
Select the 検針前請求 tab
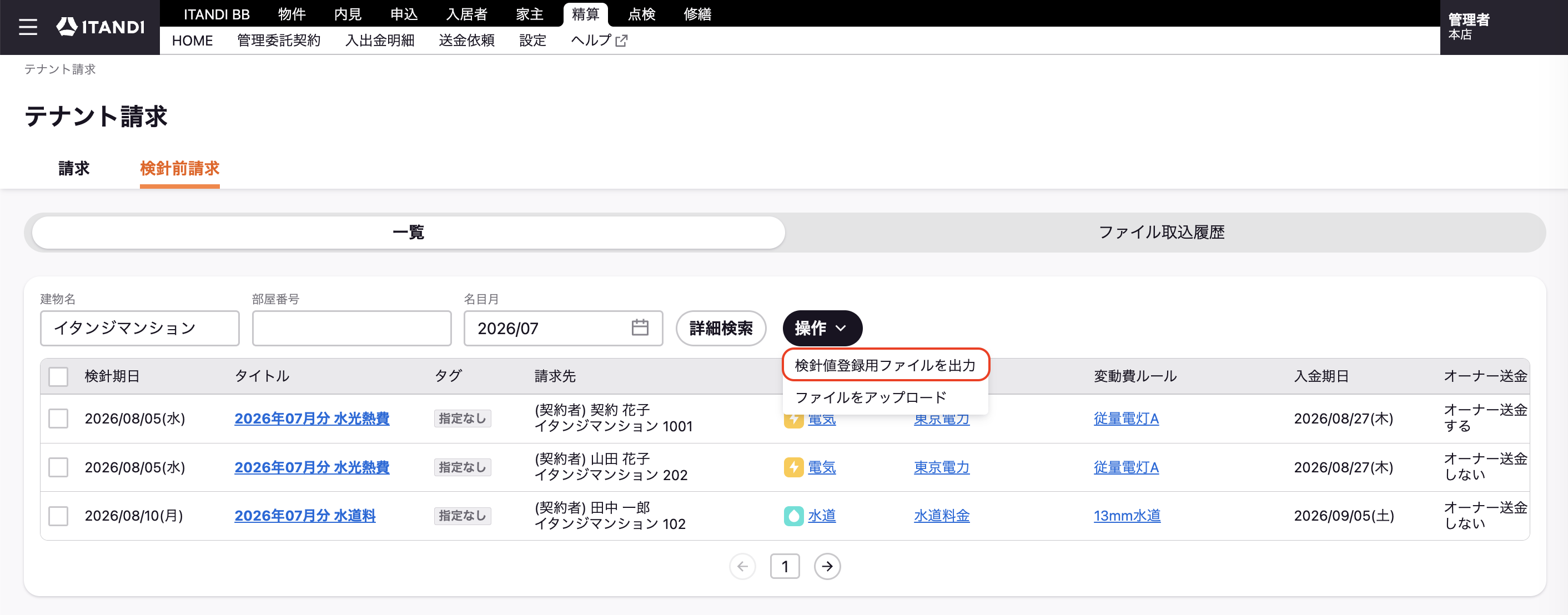tap(179, 169)
